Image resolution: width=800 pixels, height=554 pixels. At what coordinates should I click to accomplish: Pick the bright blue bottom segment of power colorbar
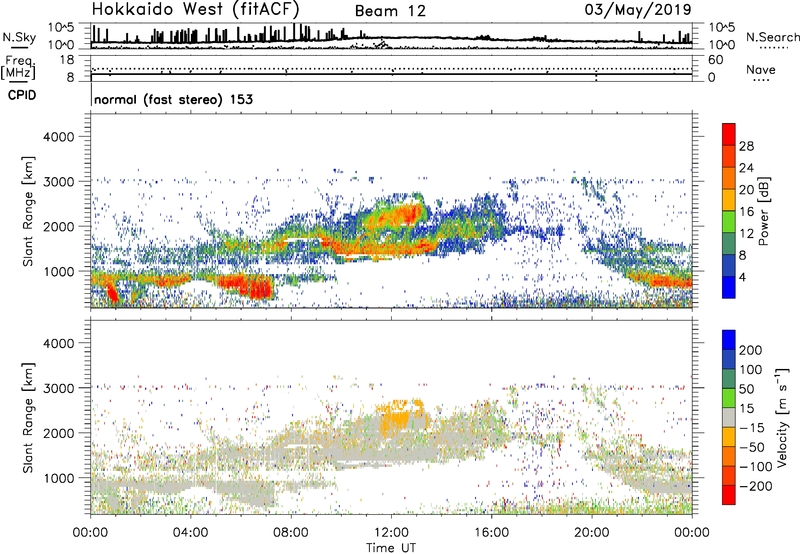click(729, 287)
